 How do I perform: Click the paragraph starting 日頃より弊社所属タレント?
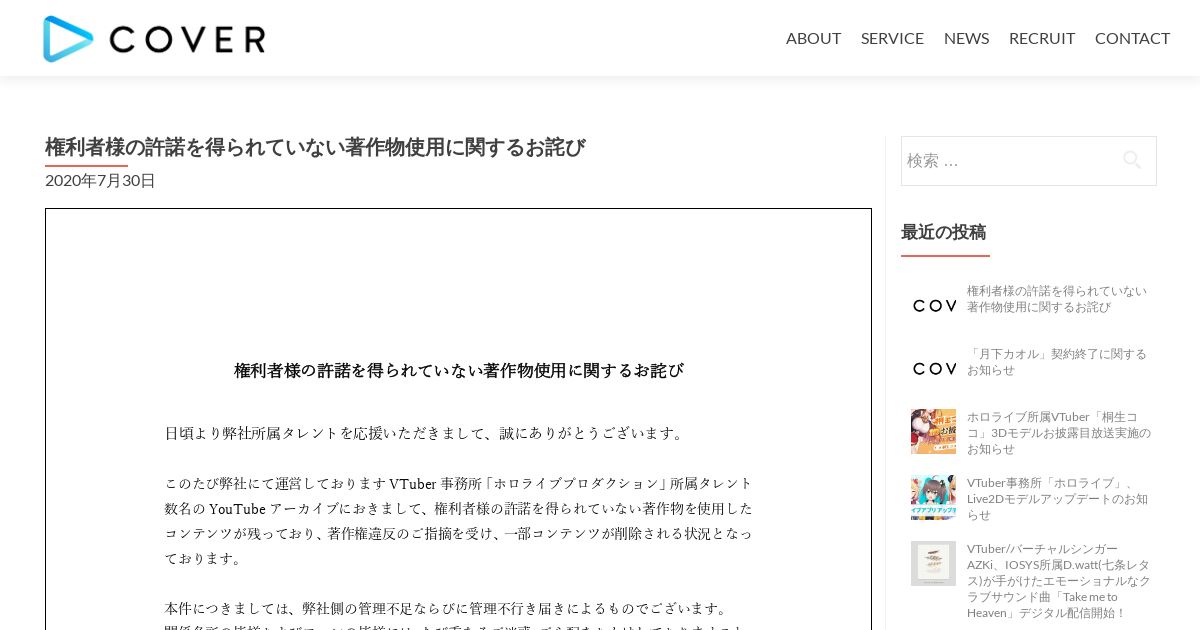tap(426, 433)
